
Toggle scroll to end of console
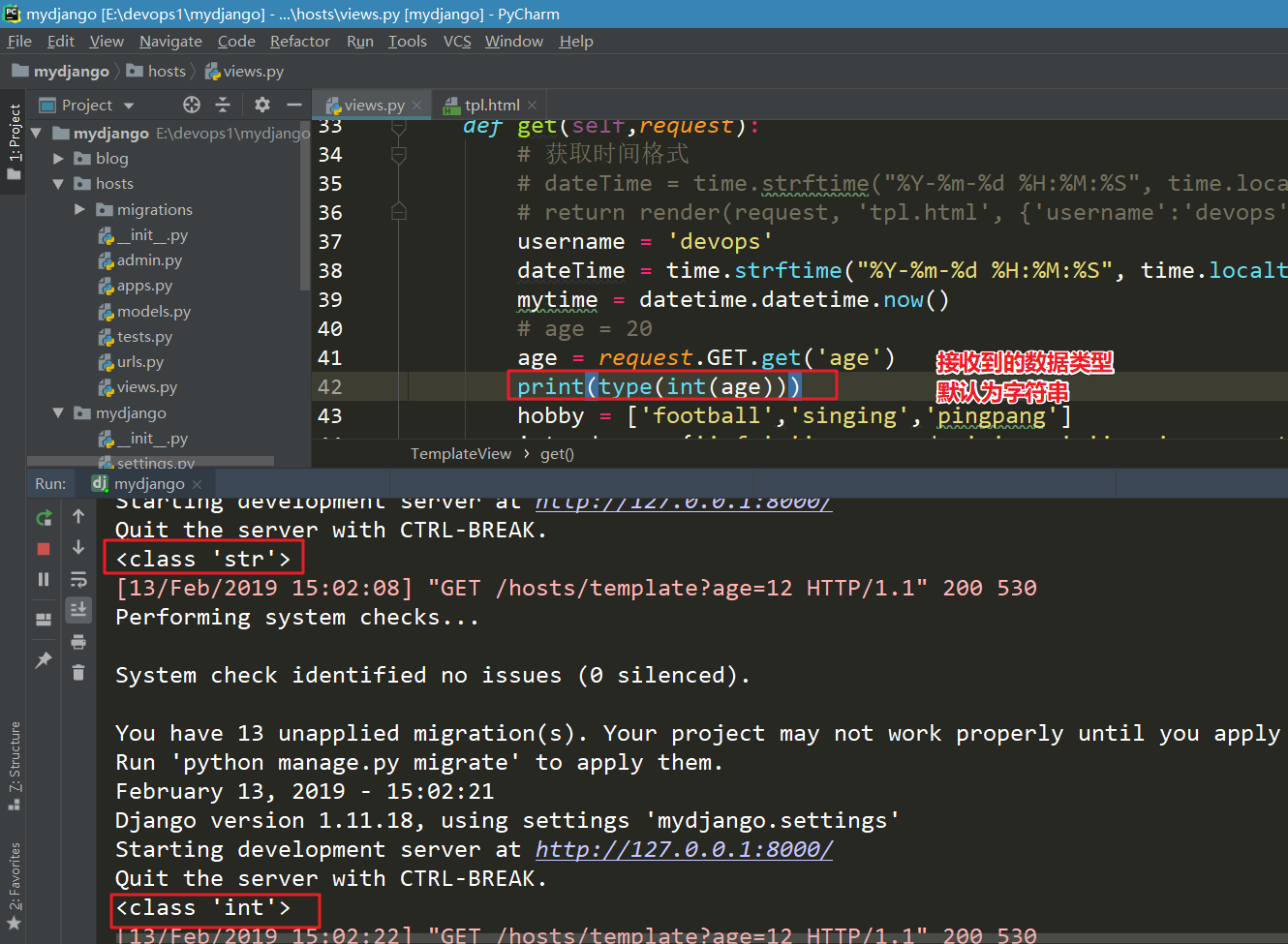coord(78,609)
